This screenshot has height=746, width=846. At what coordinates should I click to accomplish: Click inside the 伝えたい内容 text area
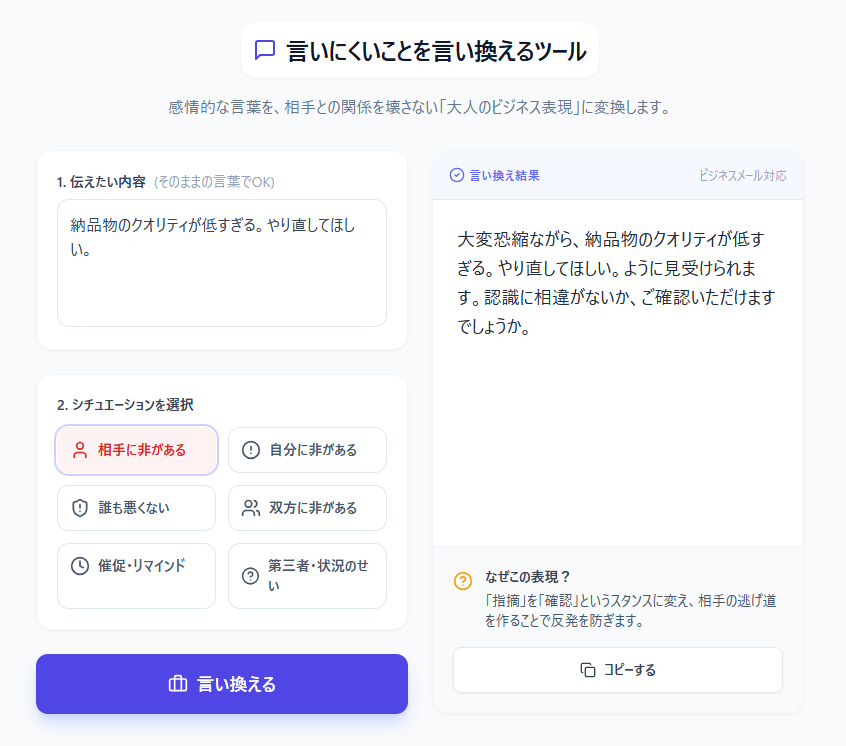(x=222, y=260)
